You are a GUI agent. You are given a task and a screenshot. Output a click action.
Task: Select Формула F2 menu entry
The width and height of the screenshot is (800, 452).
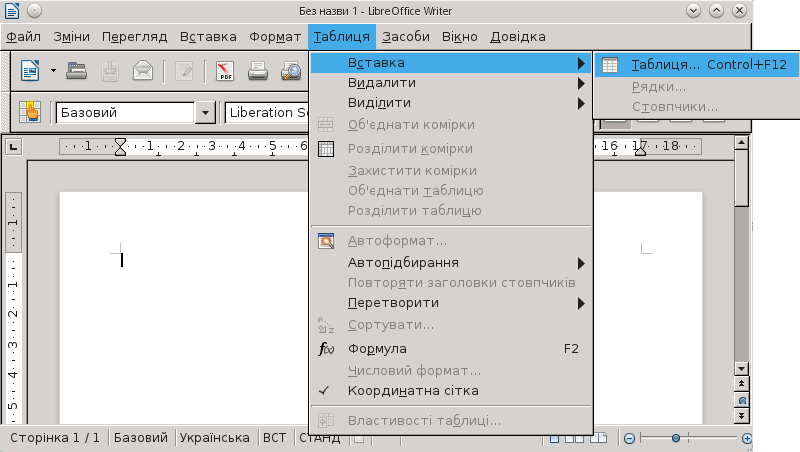pos(451,349)
